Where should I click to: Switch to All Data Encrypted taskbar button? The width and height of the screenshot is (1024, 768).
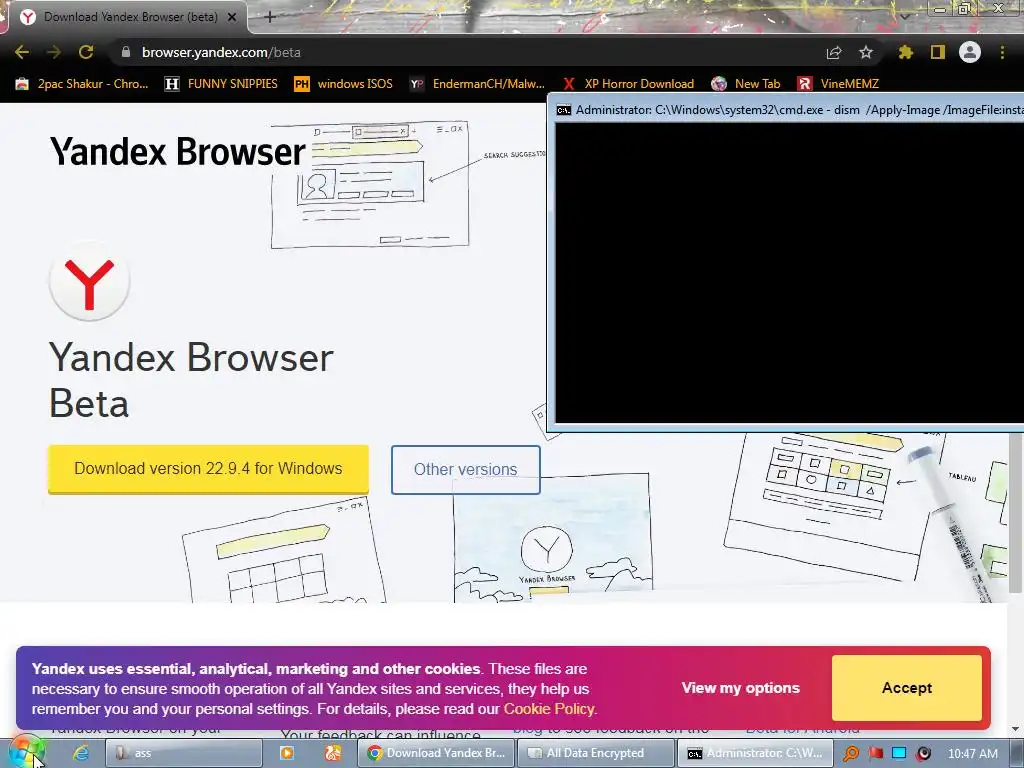click(596, 753)
